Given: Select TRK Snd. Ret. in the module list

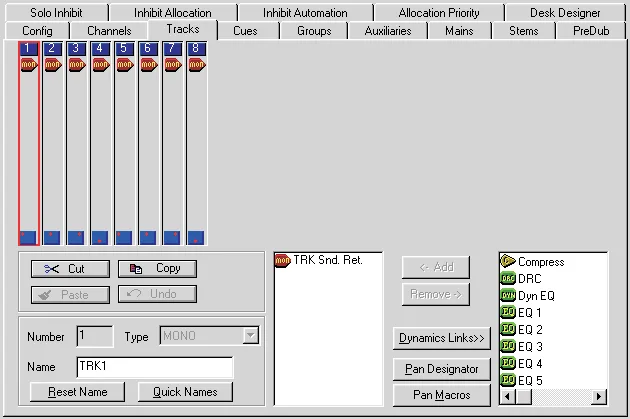Looking at the screenshot, I should tap(319, 260).
